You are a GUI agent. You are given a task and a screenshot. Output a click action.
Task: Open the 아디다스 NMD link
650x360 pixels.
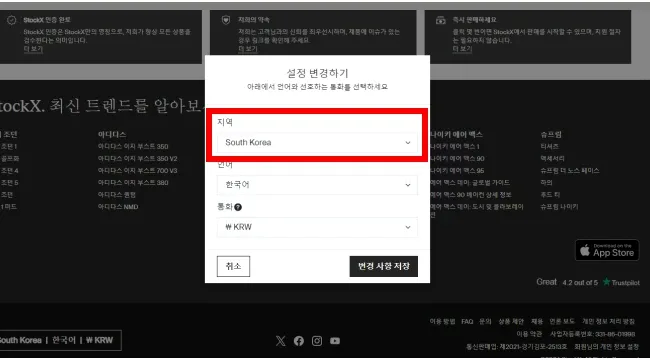coord(118,207)
